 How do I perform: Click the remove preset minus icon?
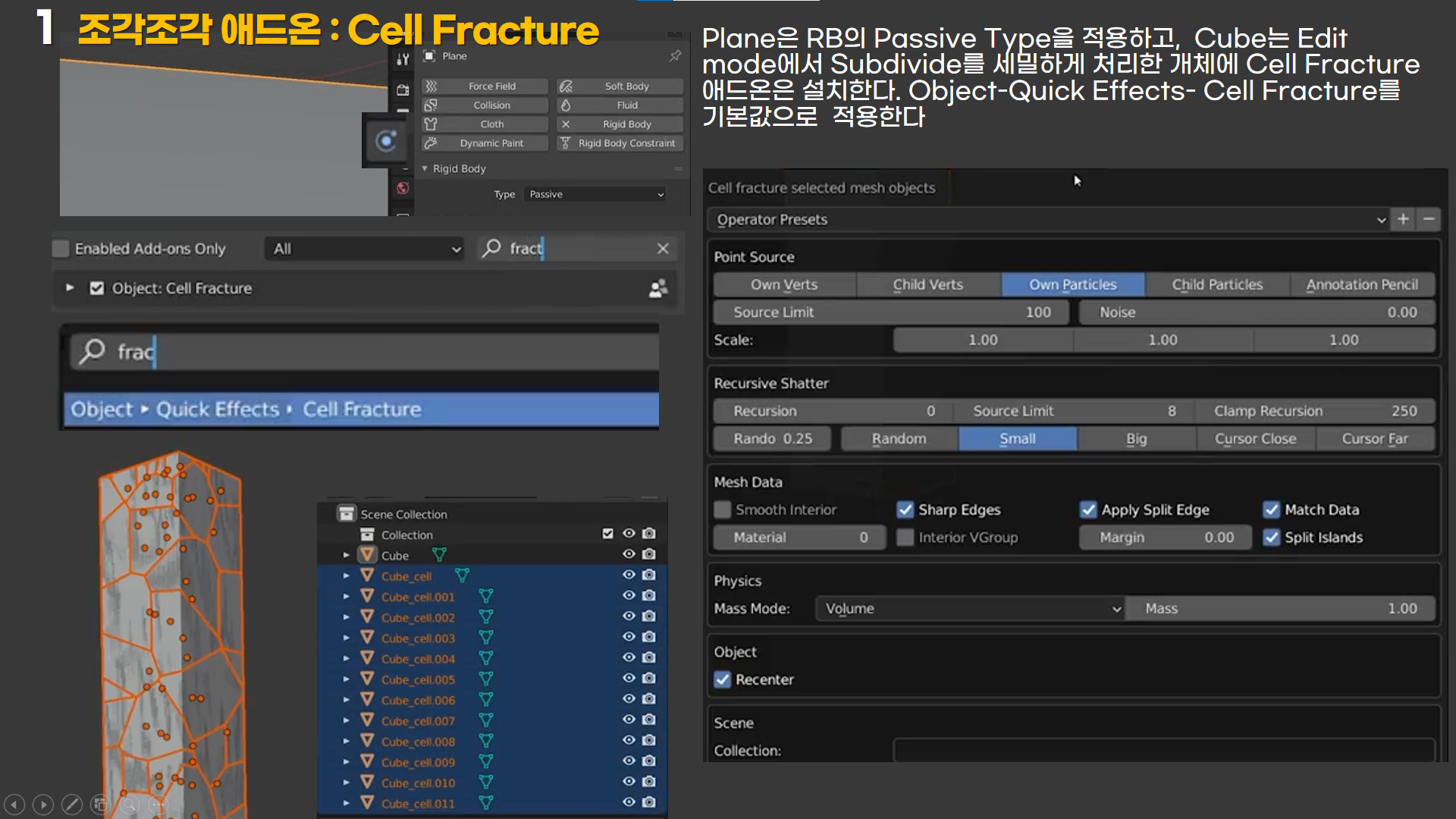pyautogui.click(x=1429, y=219)
